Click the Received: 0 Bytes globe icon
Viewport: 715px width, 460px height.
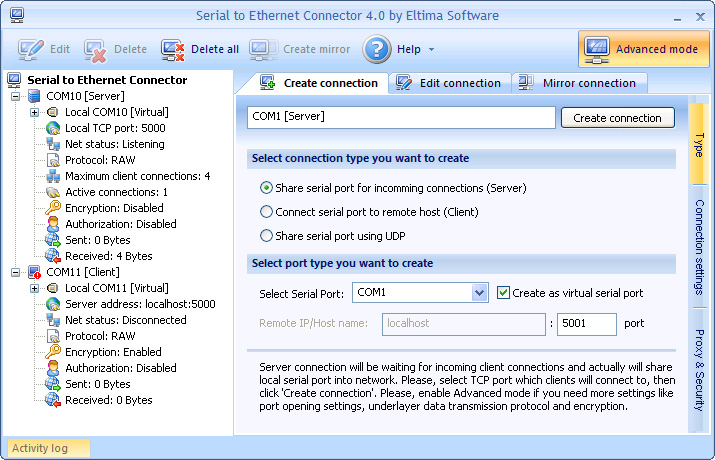[x=53, y=400]
